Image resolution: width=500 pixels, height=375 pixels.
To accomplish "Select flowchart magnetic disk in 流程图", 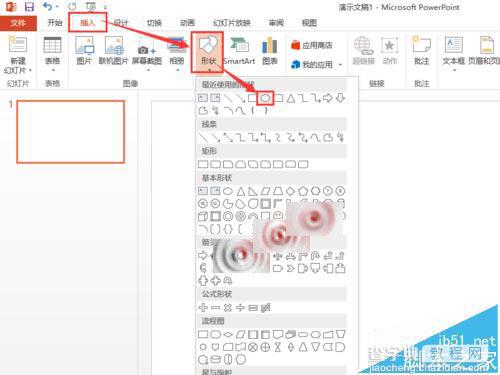I will click(215, 360).
